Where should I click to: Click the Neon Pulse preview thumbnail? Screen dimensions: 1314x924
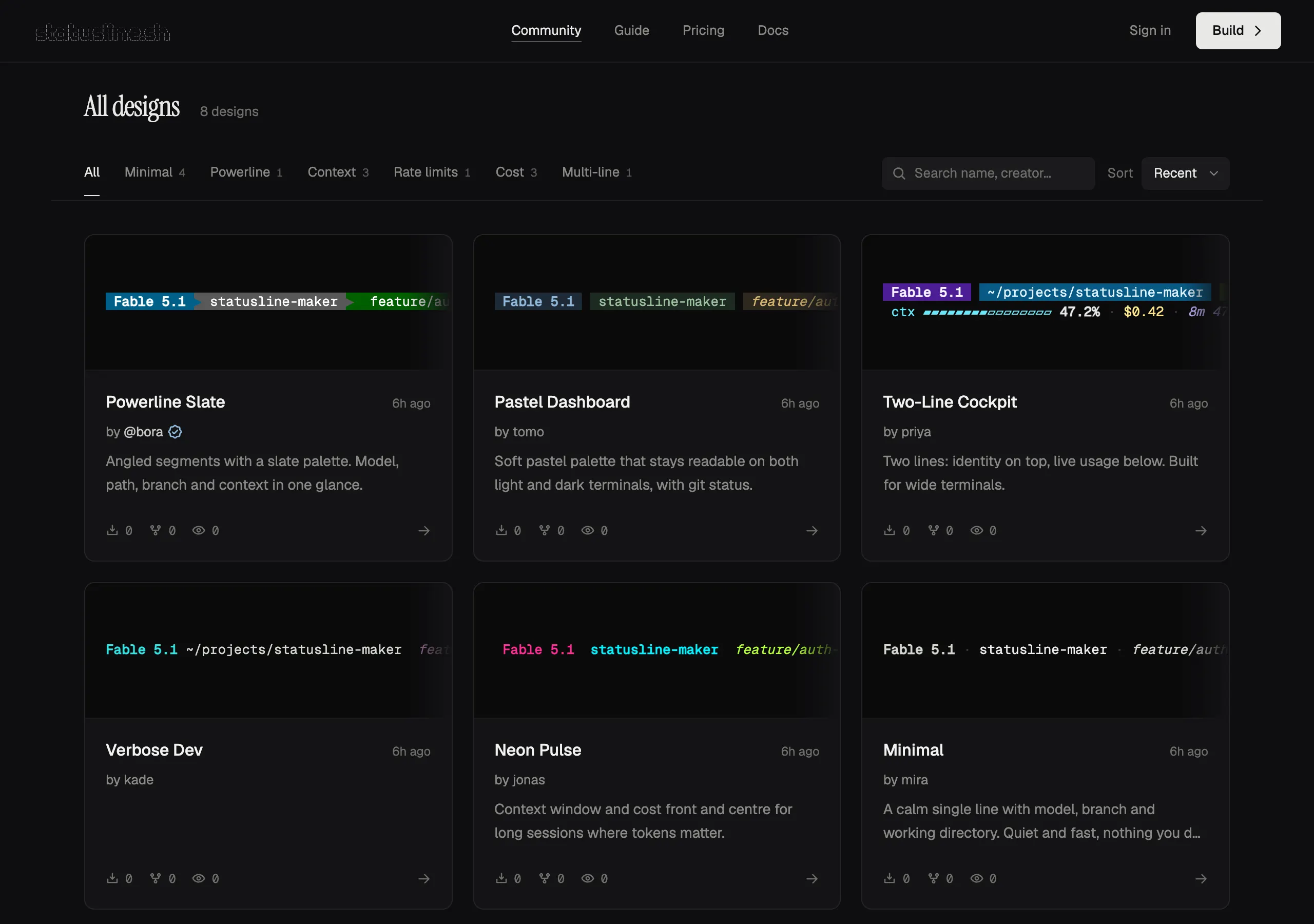pos(656,650)
